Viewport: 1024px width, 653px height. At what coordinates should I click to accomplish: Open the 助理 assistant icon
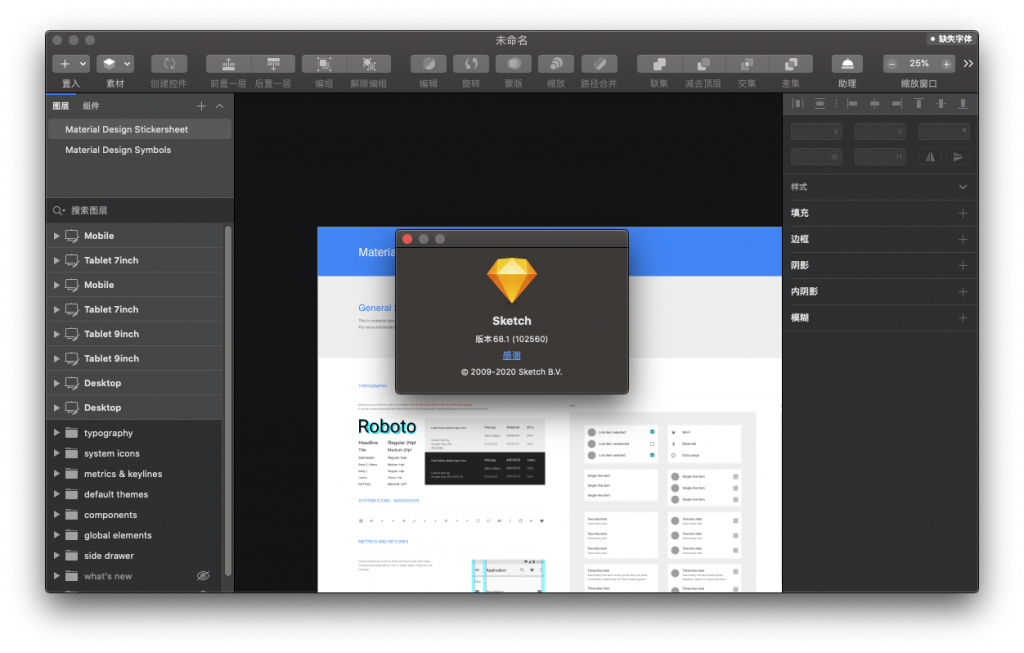847,63
